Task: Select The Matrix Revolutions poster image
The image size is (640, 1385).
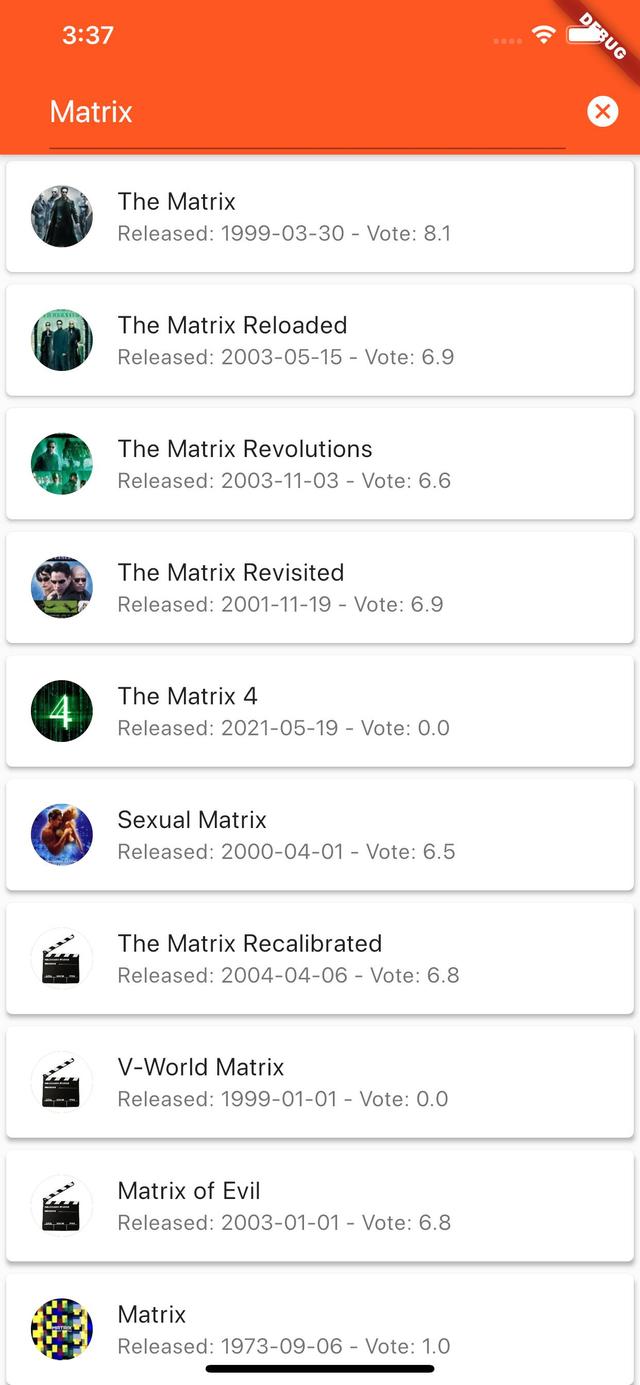Action: tap(62, 464)
